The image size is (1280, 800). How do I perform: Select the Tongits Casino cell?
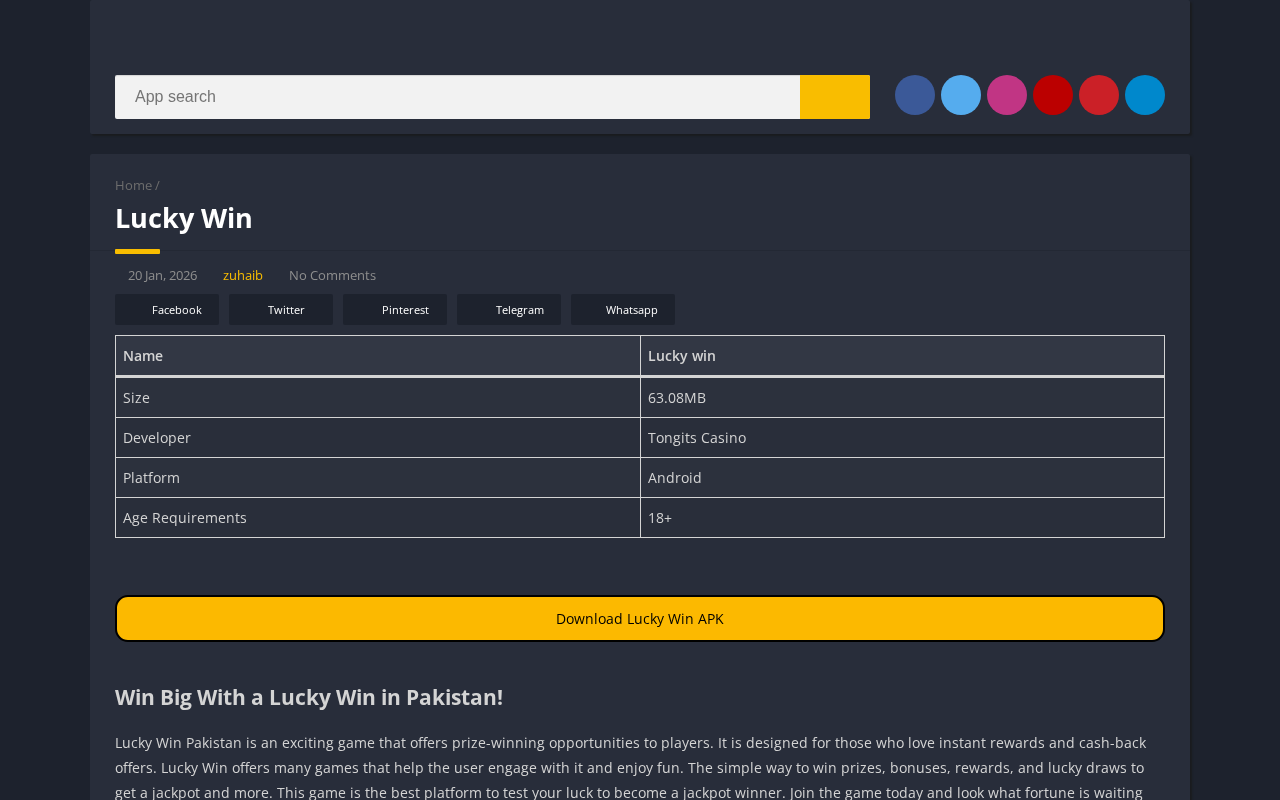click(902, 438)
